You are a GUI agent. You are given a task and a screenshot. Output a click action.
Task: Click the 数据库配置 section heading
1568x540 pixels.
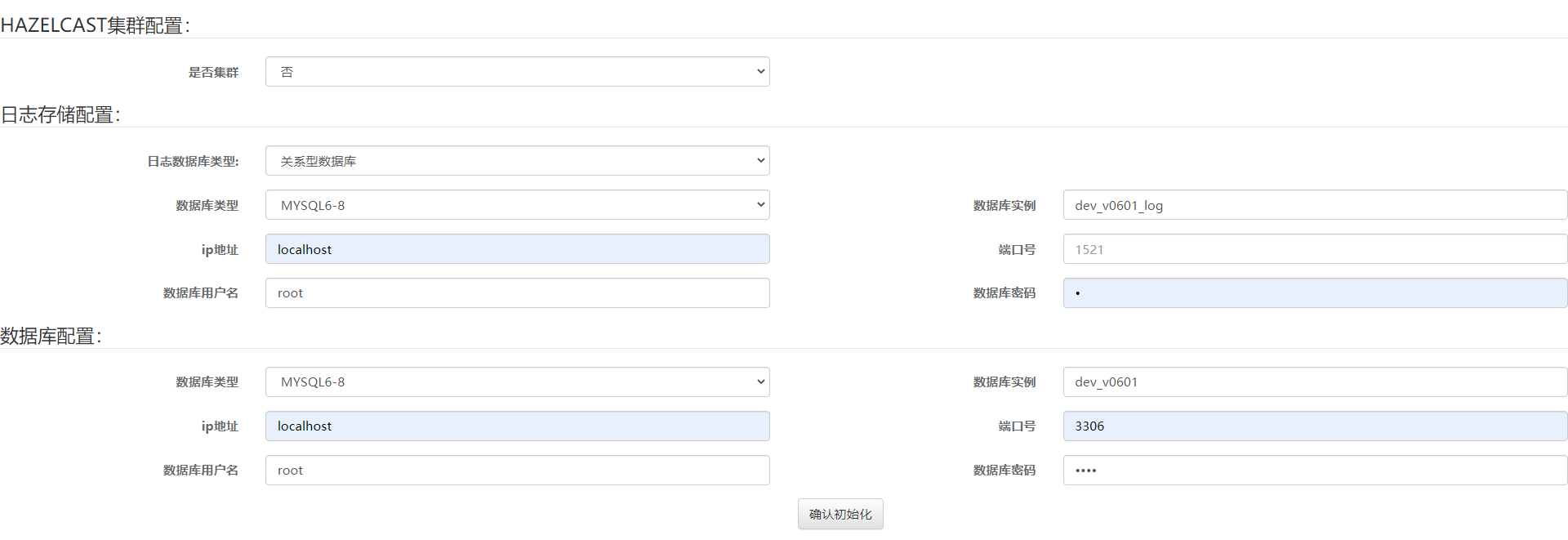pyautogui.click(x=51, y=336)
